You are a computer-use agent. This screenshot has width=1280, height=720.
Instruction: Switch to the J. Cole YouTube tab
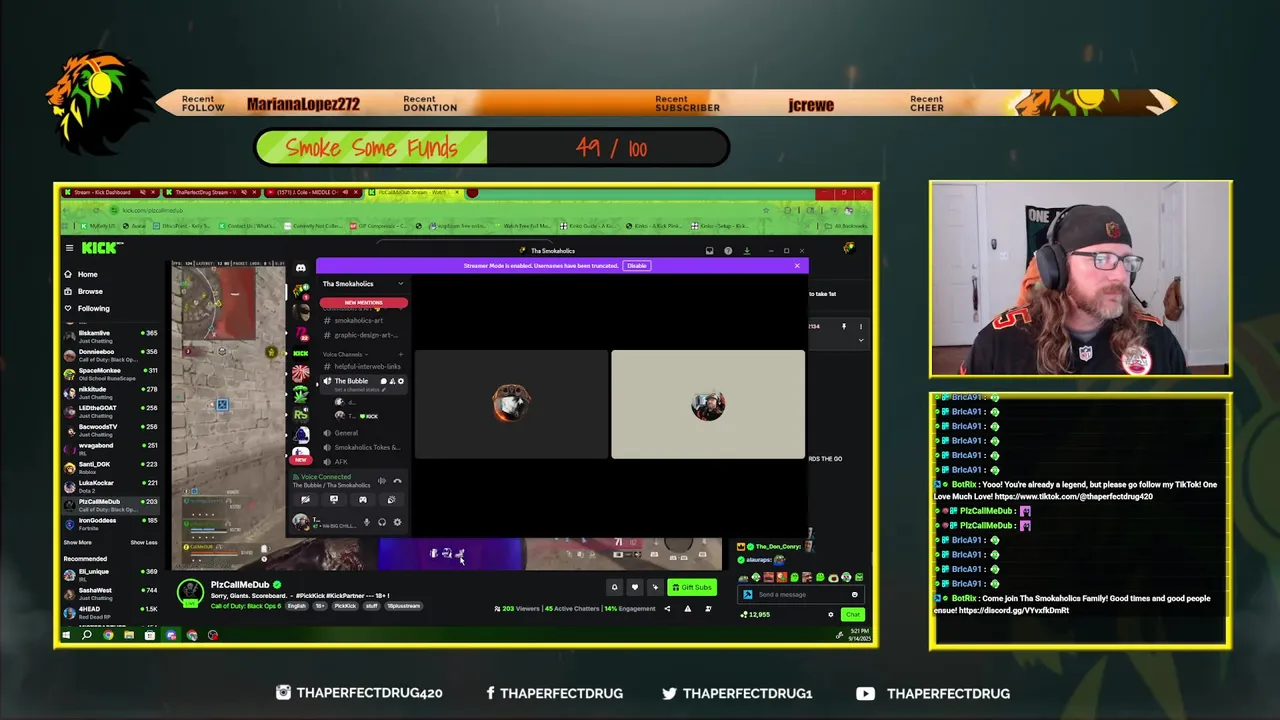point(313,192)
